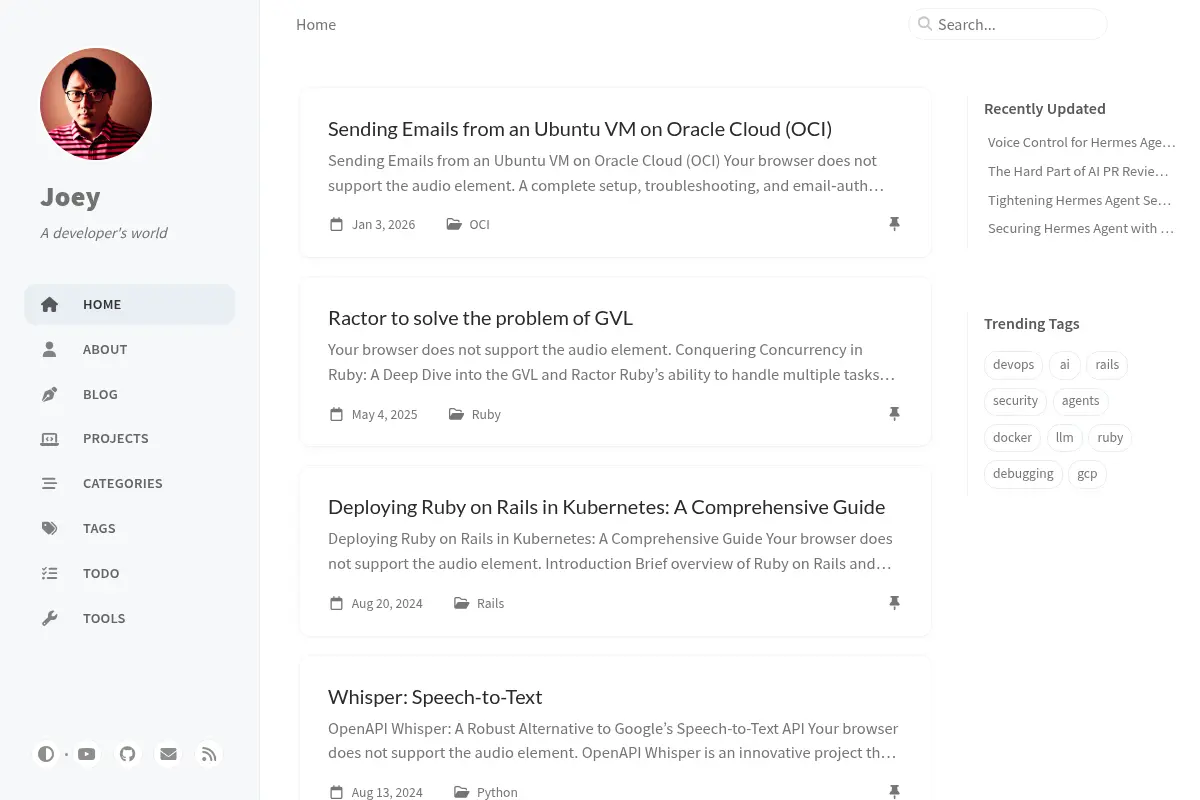Open 'Voice Control for Hermes' recent post
The height and width of the screenshot is (800, 1200).
pyautogui.click(x=1081, y=142)
